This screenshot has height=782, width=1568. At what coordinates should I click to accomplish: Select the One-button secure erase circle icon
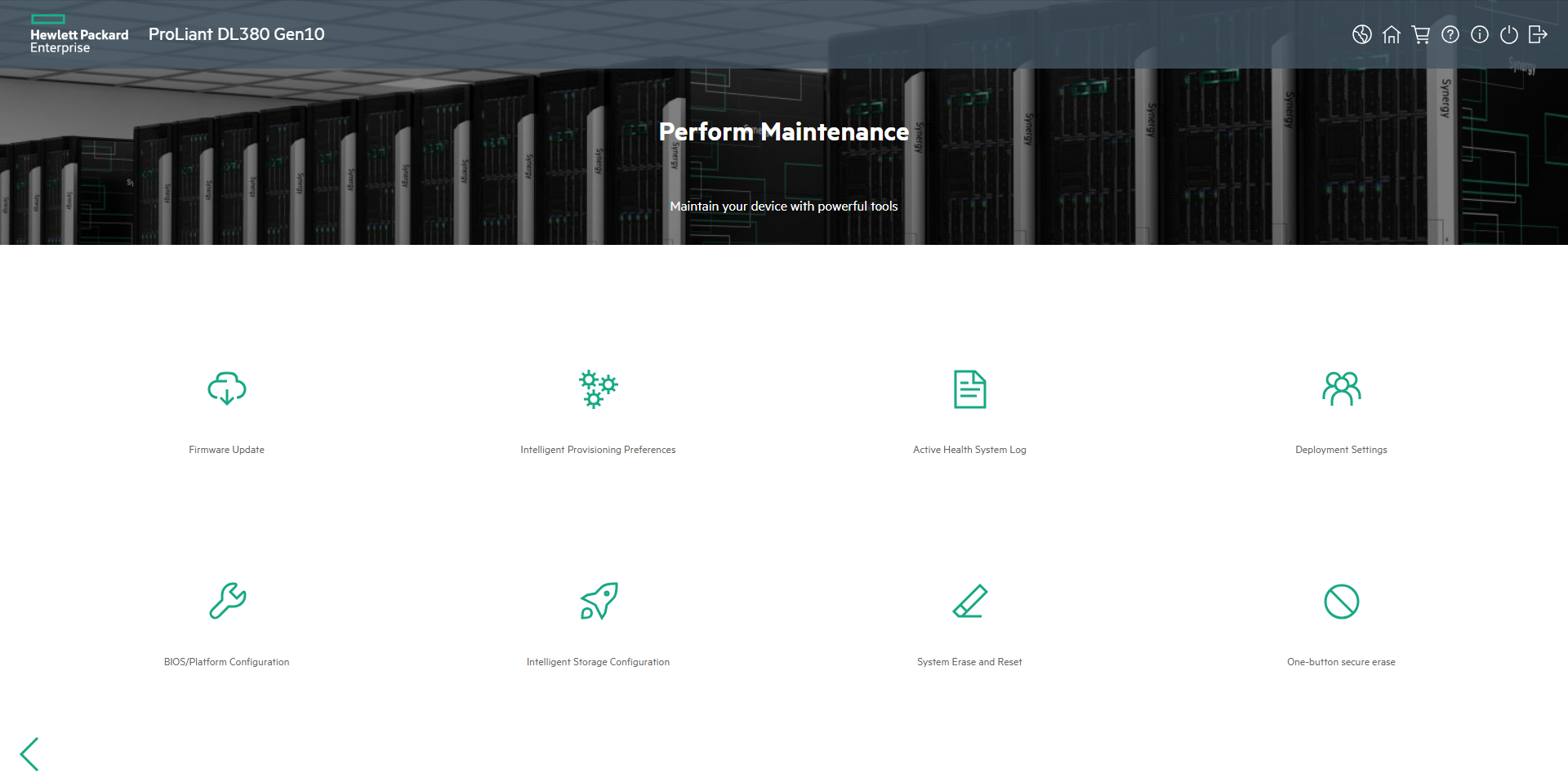tap(1341, 602)
